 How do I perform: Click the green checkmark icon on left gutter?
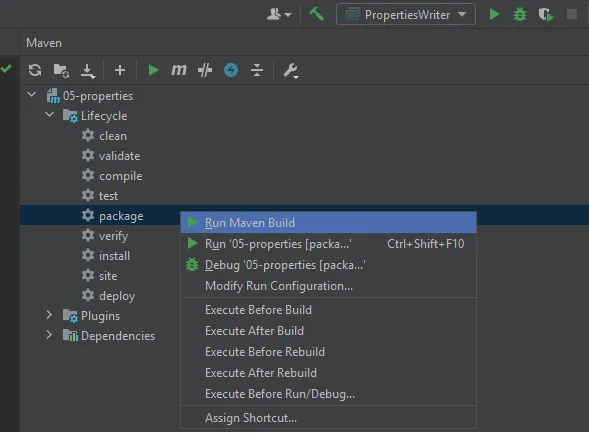click(x=6, y=69)
